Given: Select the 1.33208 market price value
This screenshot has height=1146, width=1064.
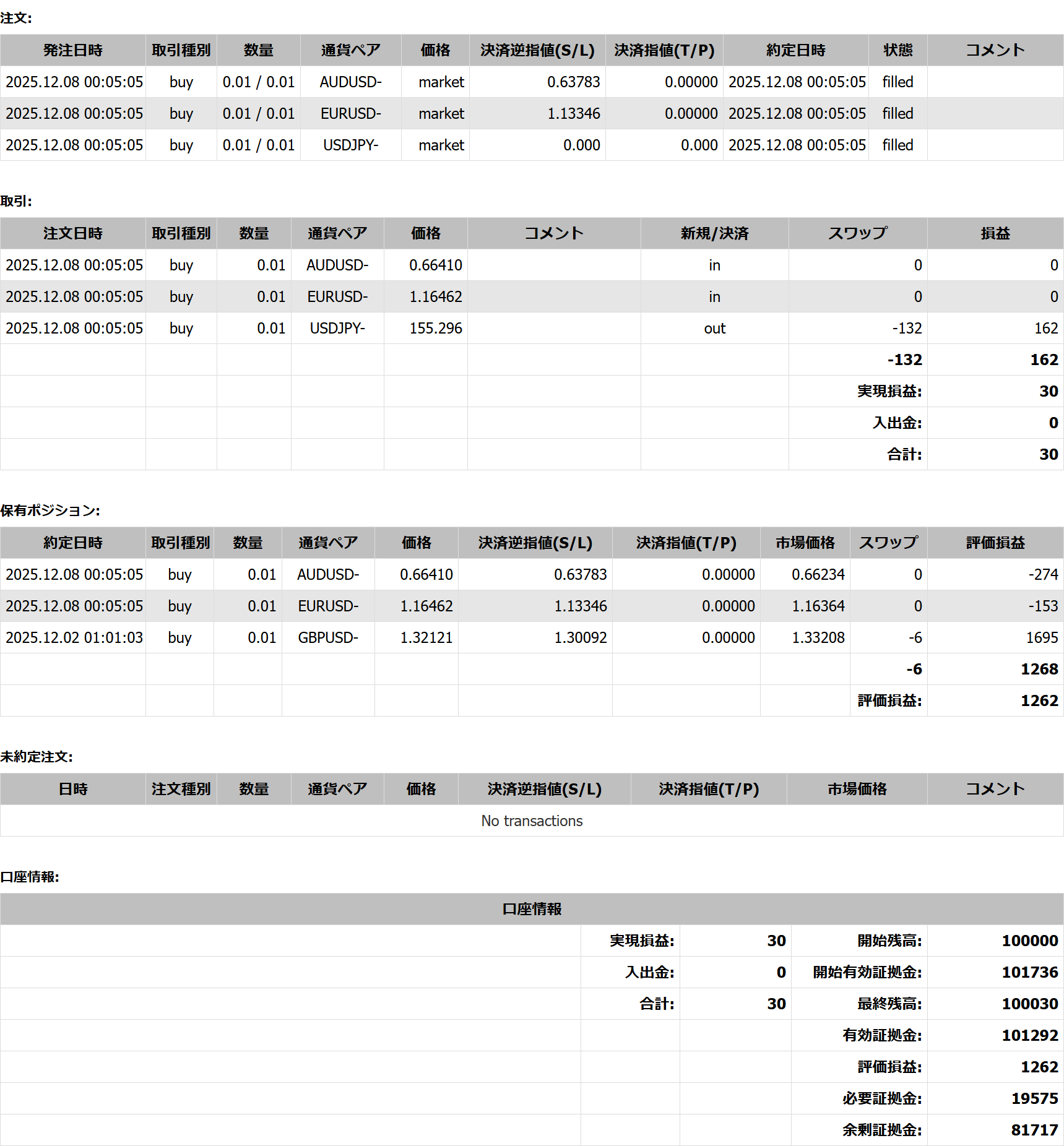Looking at the screenshot, I should pyautogui.click(x=818, y=637).
